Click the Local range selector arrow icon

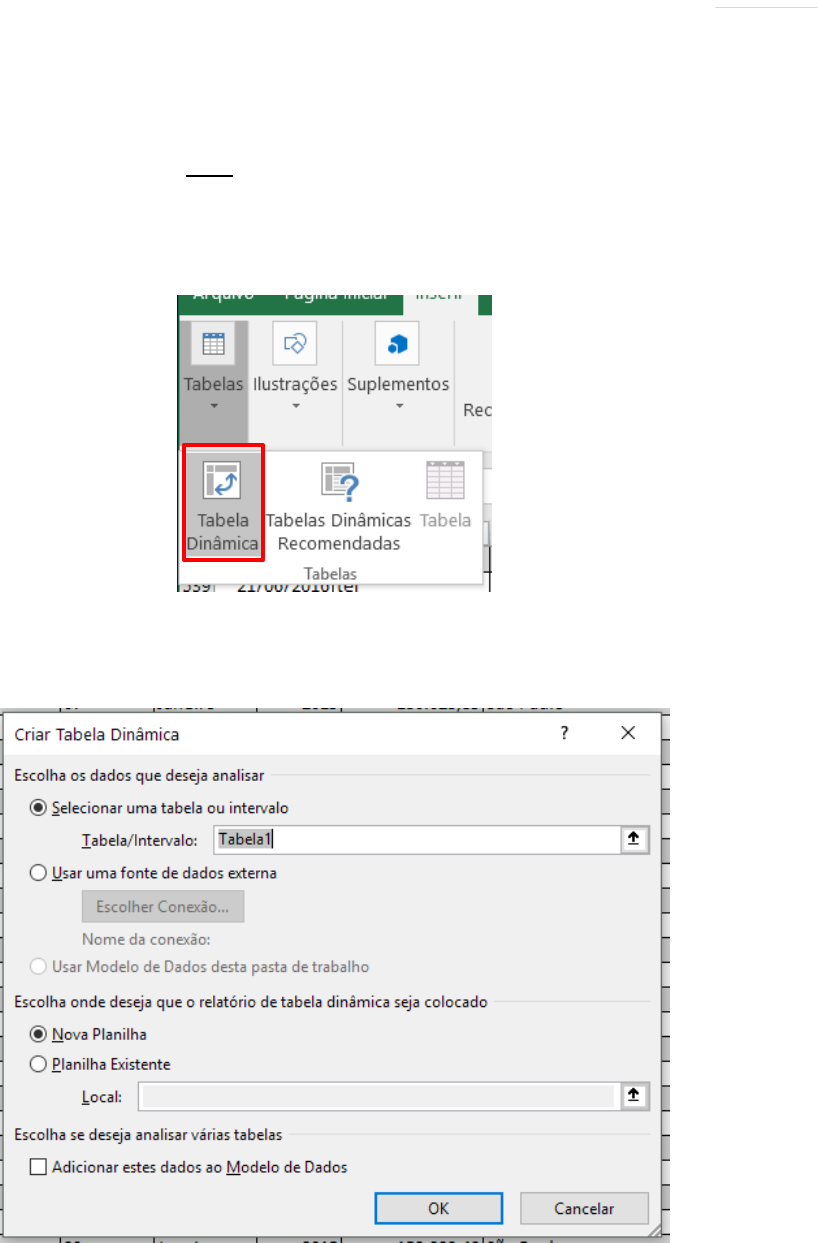[x=632, y=1096]
